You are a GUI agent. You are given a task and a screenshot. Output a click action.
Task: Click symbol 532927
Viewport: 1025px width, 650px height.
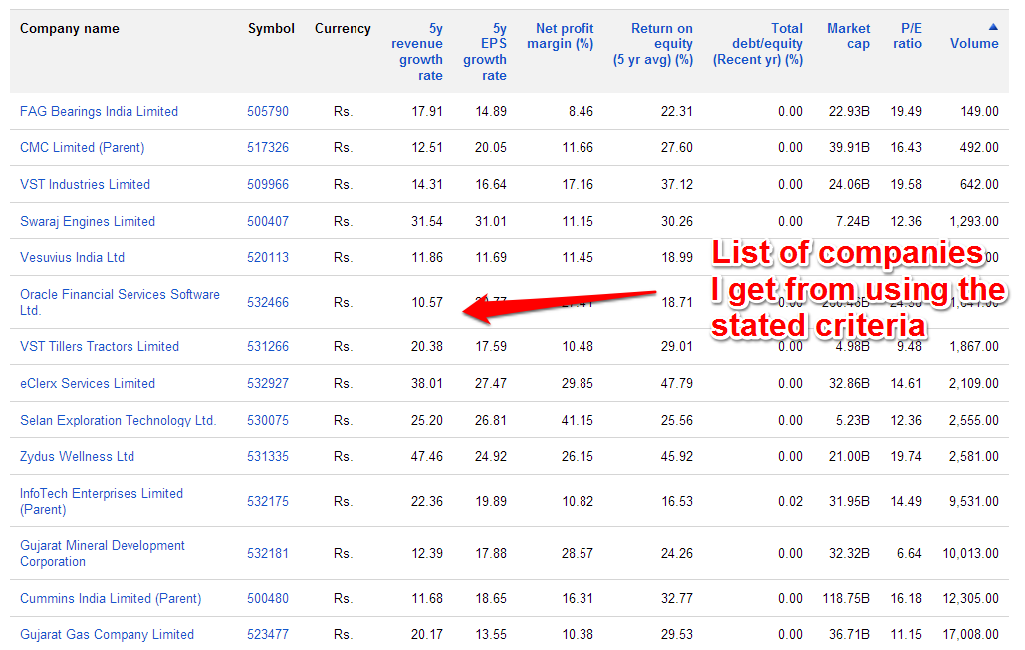pos(268,383)
